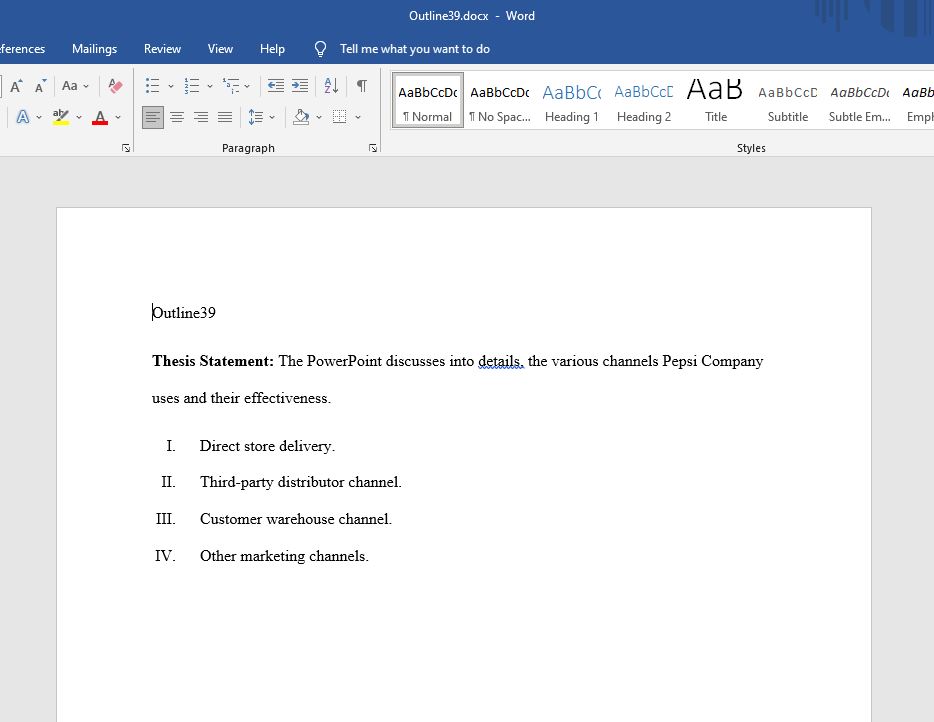Apply the red font color
The width and height of the screenshot is (934, 722).
pos(100,117)
